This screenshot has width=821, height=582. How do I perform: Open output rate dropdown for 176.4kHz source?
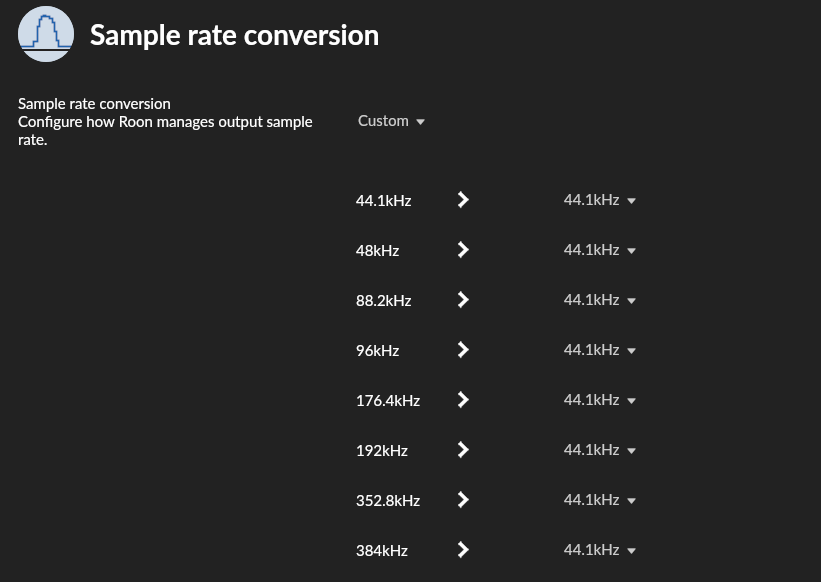click(599, 400)
